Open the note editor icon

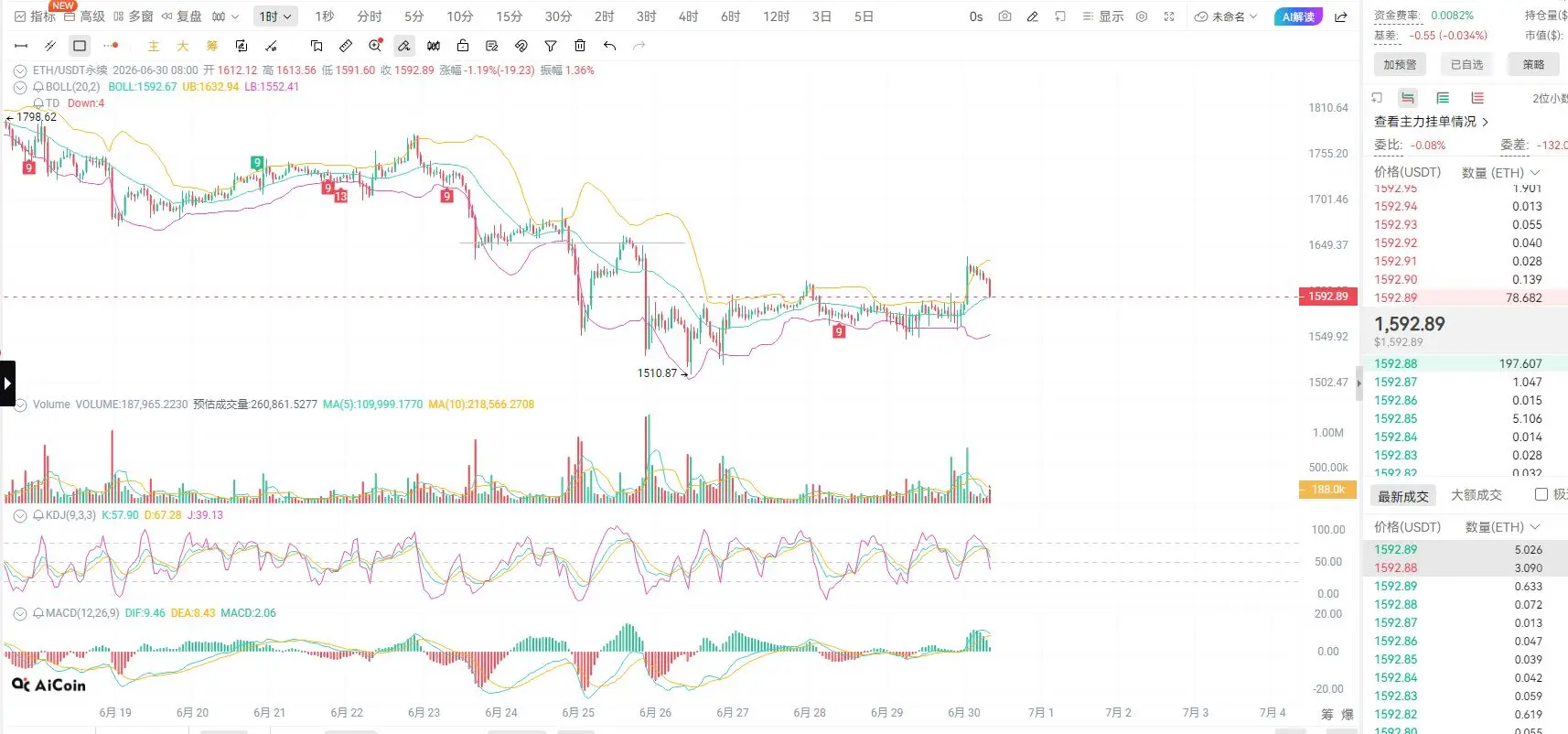(492, 46)
